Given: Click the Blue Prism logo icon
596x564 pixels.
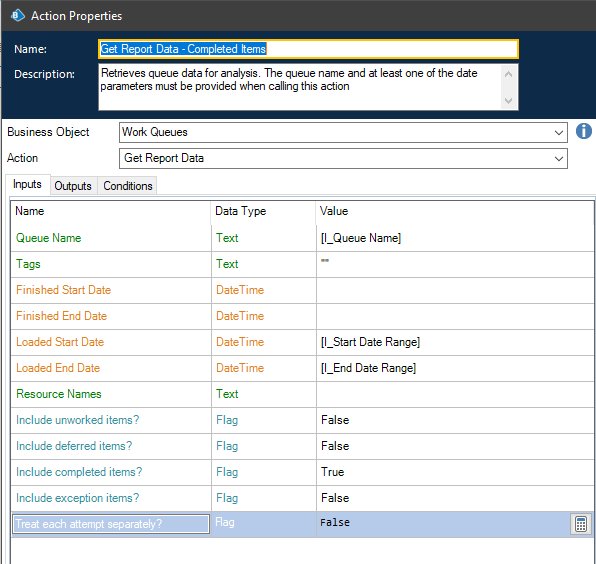Looking at the screenshot, I should (x=17, y=16).
